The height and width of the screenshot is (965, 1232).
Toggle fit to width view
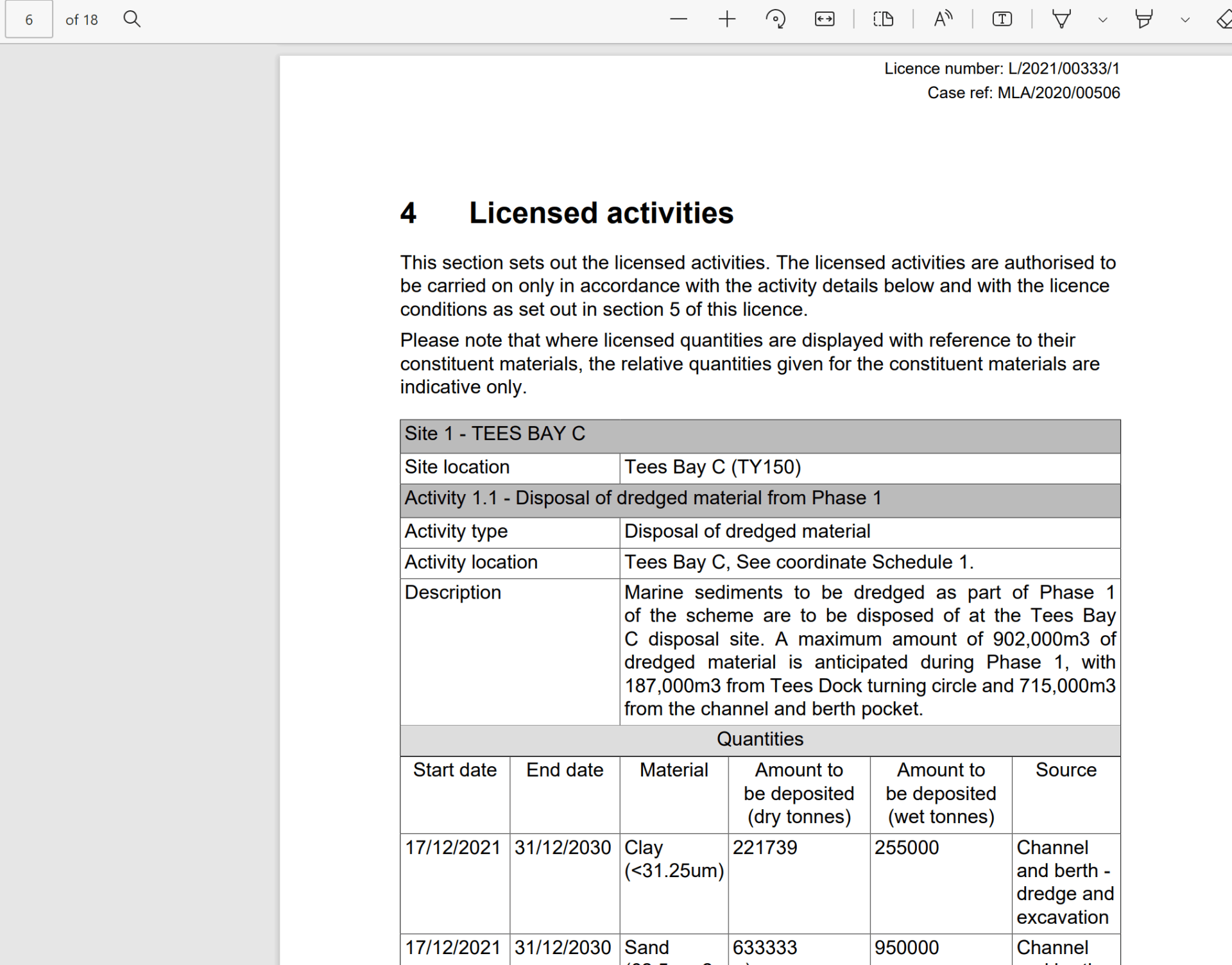pyautogui.click(x=825, y=19)
